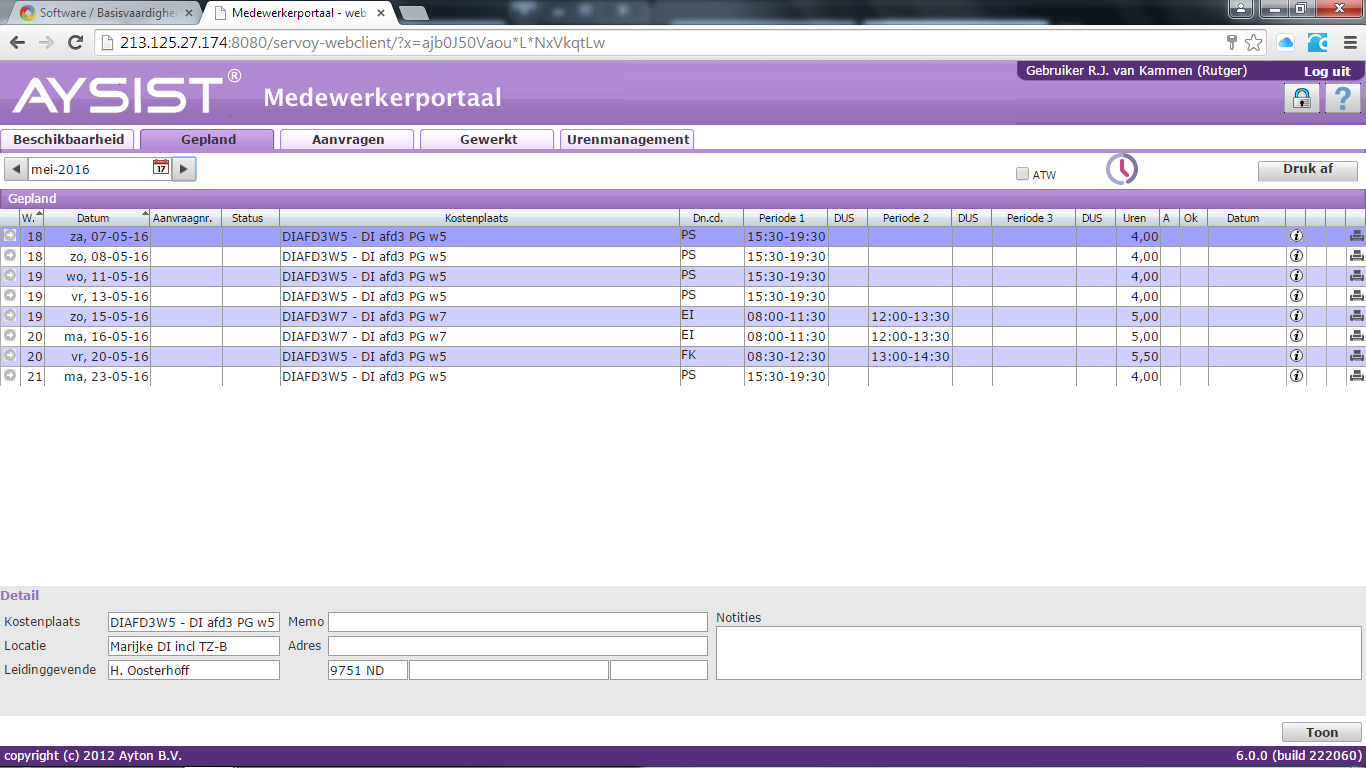Print the ma, 23-05-16 shift row
Screen dimensions: 1366x768
(x=1356, y=376)
